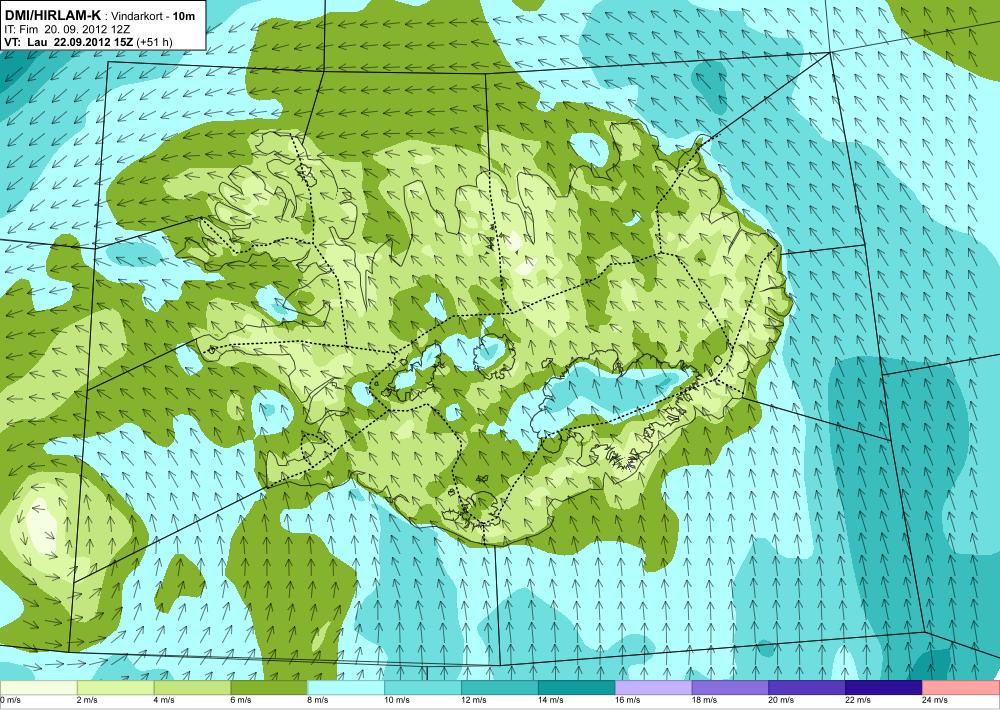Click the '24 m/s' legend label
Image resolution: width=1000 pixels, height=710 pixels.
pyautogui.click(x=934, y=700)
